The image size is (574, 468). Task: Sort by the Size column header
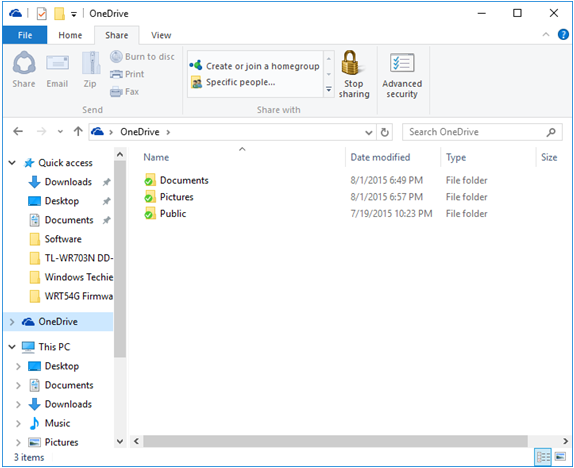coord(549,157)
